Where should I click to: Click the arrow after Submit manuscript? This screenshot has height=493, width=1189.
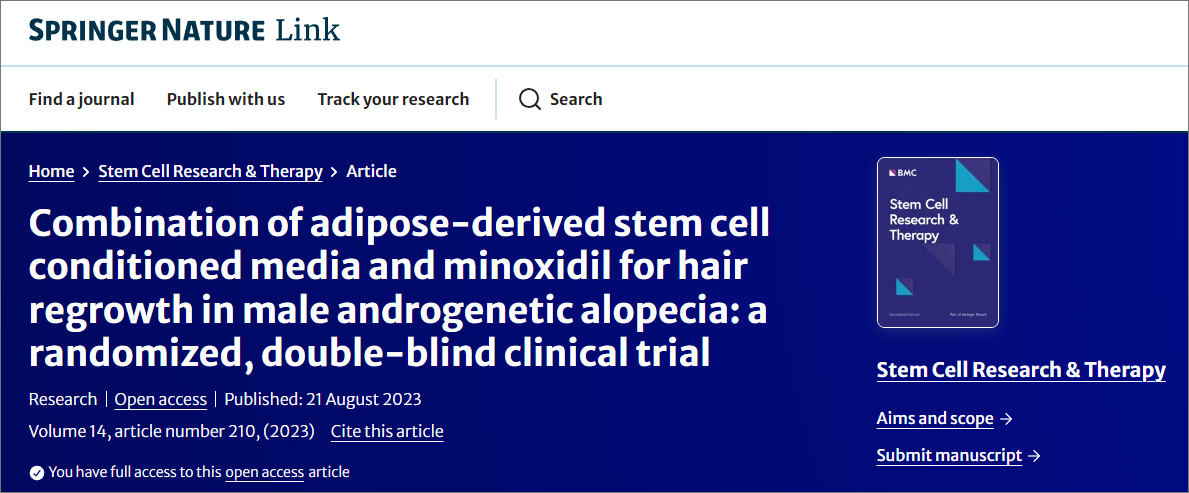click(1034, 456)
